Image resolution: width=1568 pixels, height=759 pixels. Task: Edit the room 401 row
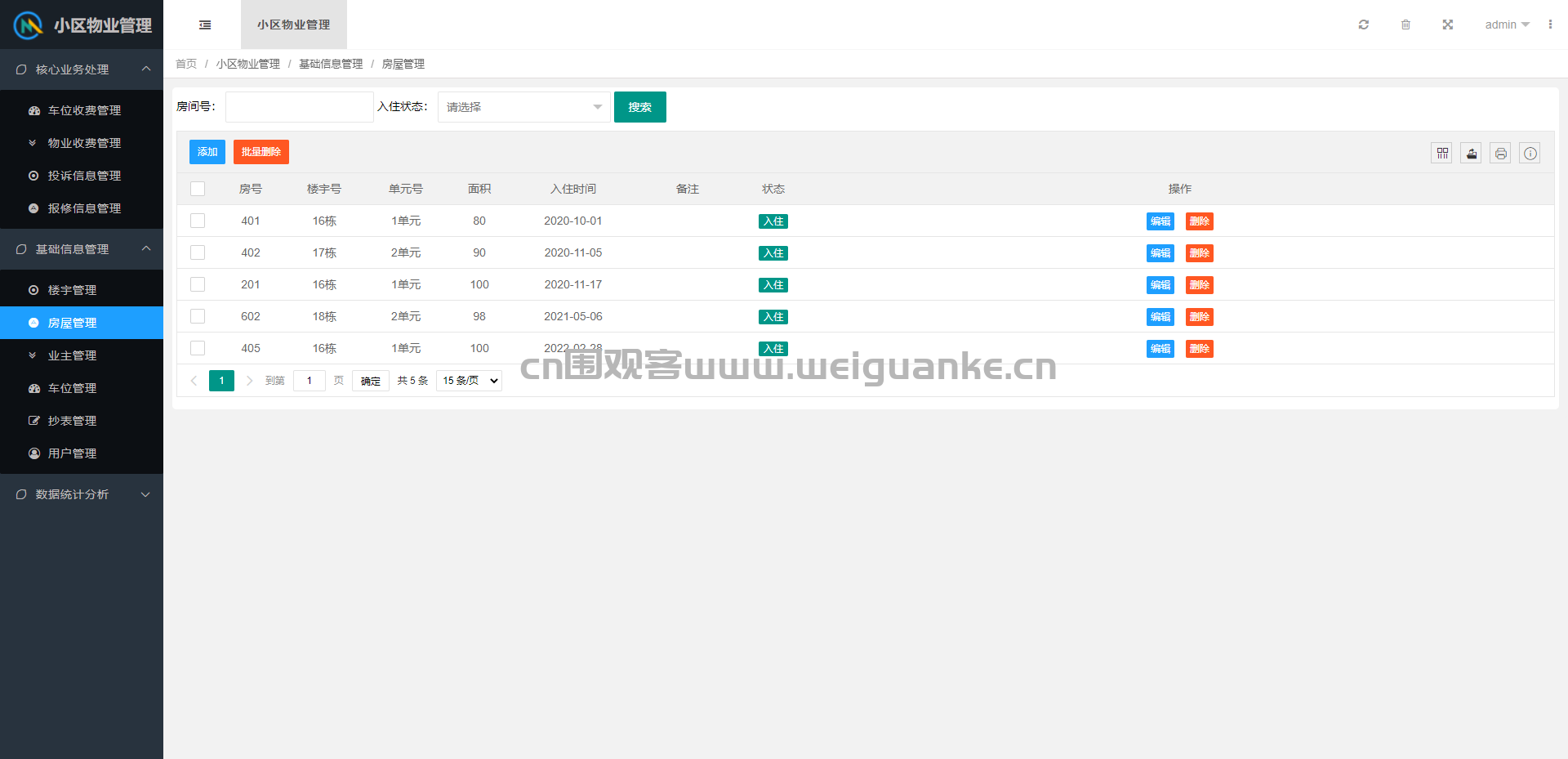pos(1160,221)
